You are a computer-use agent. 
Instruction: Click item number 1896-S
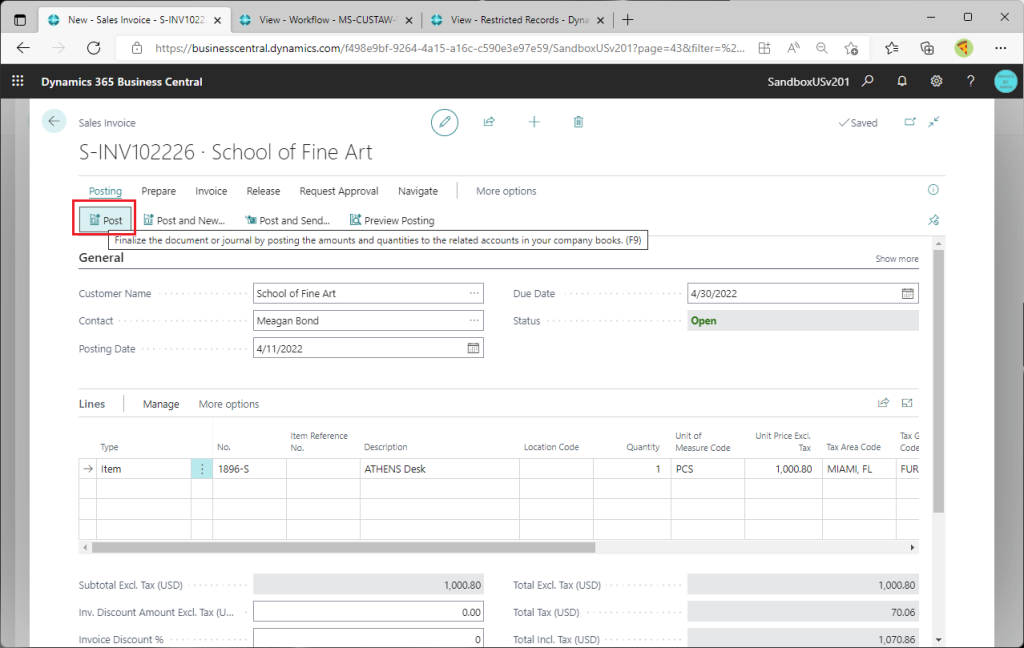point(249,469)
